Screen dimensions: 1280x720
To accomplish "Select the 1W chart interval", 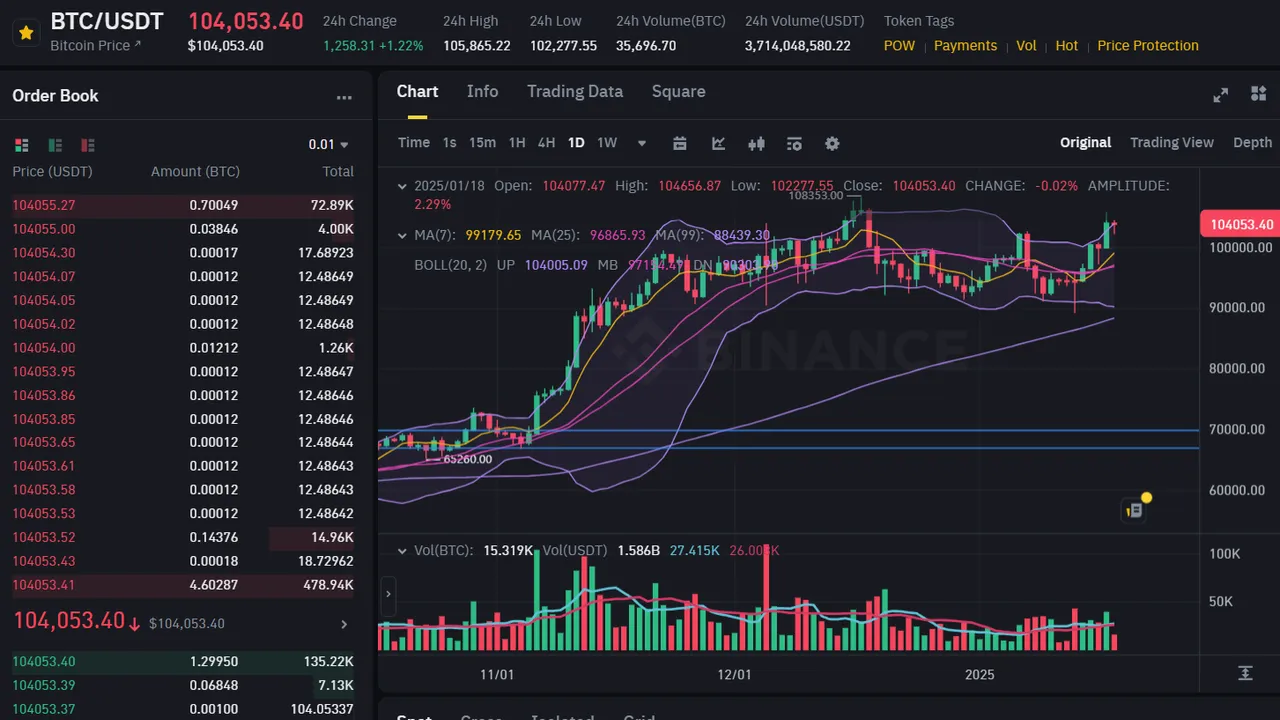I will pos(607,142).
